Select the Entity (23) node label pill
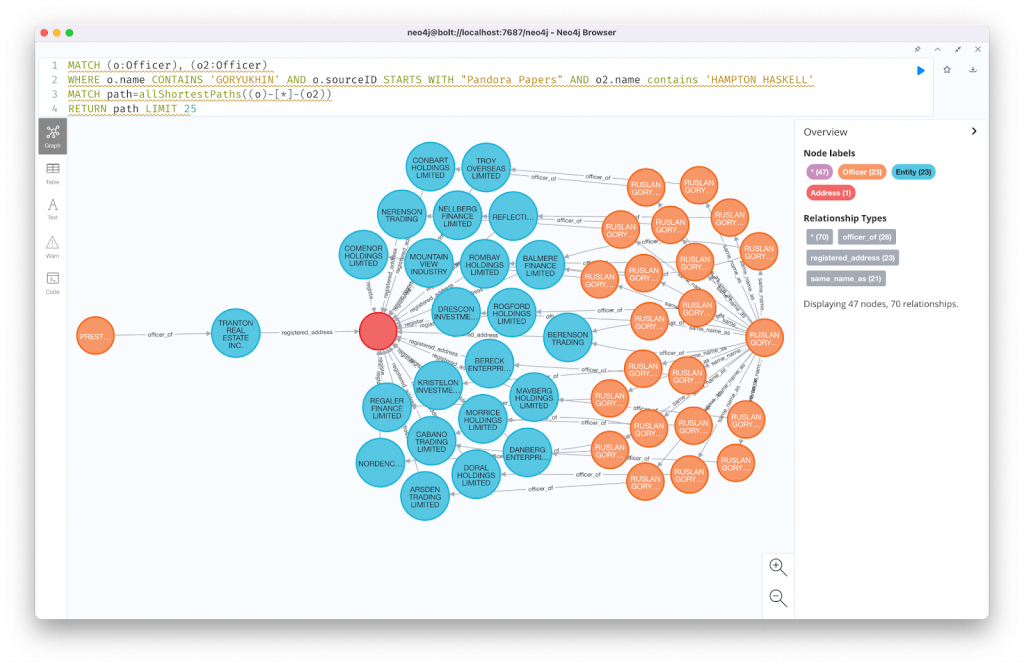Image resolution: width=1024 pixels, height=666 pixels. [913, 171]
